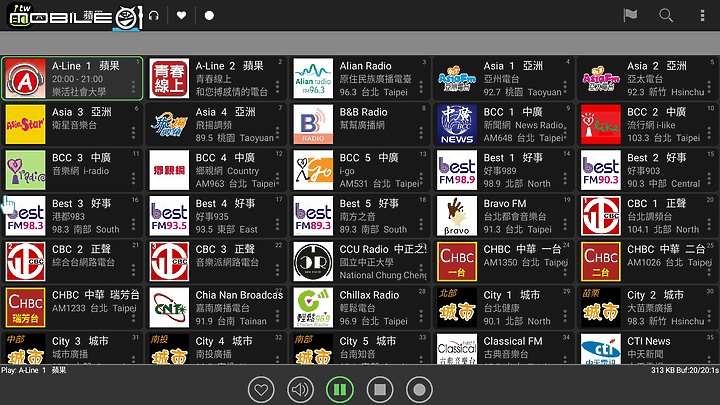This screenshot has height=405, width=720.
Task: Stop playback with the square button
Action: [380, 390]
